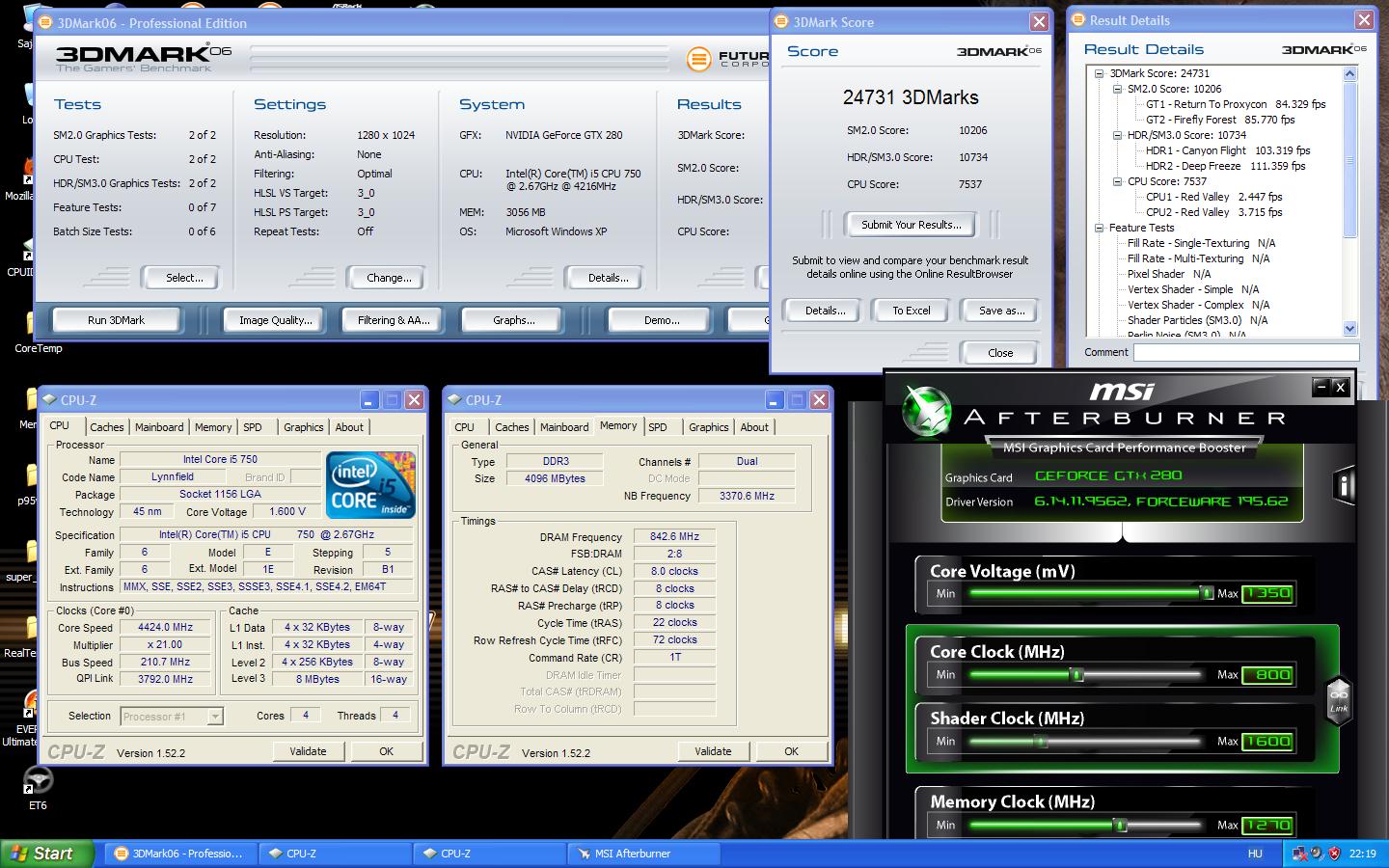Click Close in 3DMark Score window
The image size is (1389, 868).
(1000, 353)
